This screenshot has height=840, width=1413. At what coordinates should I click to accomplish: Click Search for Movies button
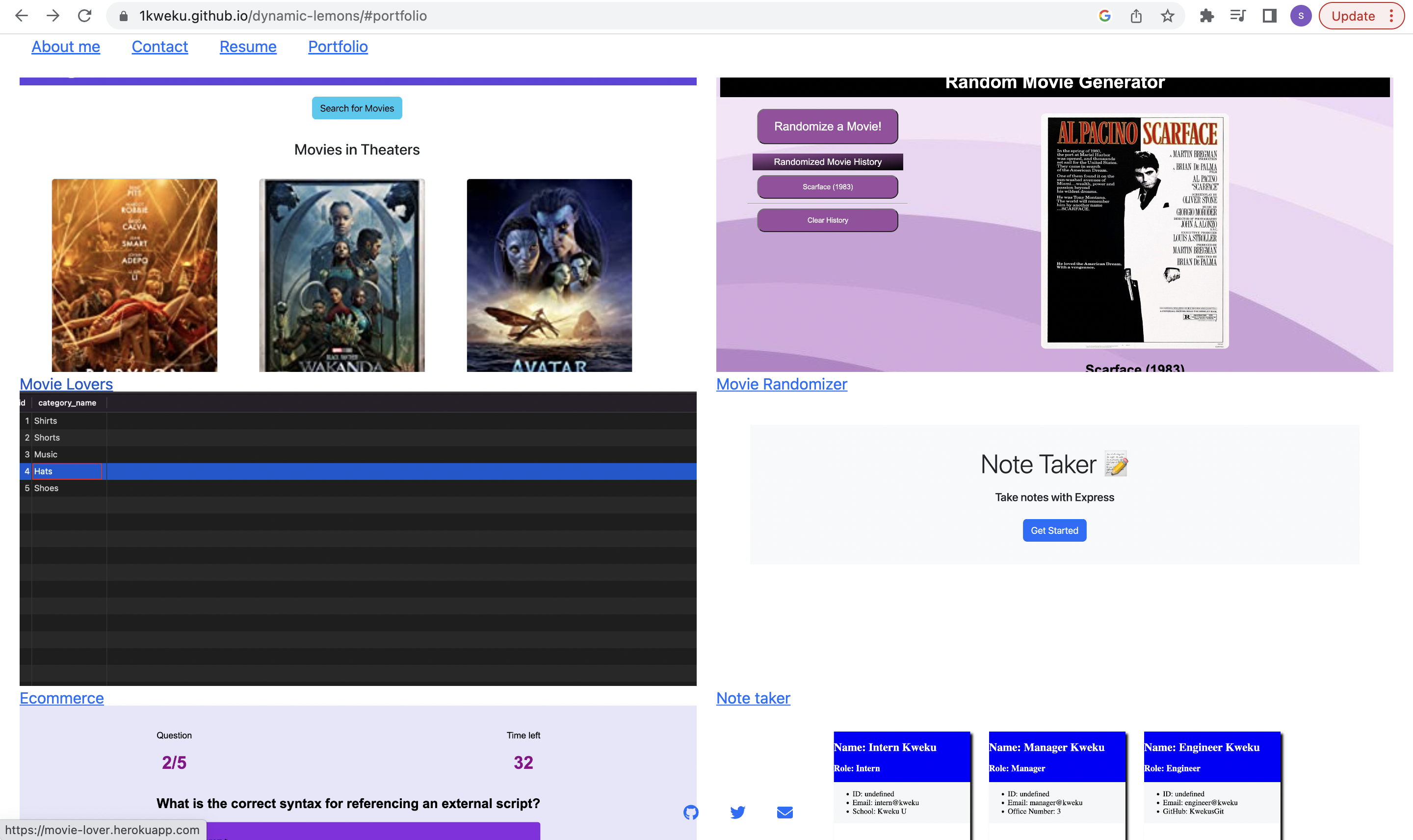(x=357, y=108)
